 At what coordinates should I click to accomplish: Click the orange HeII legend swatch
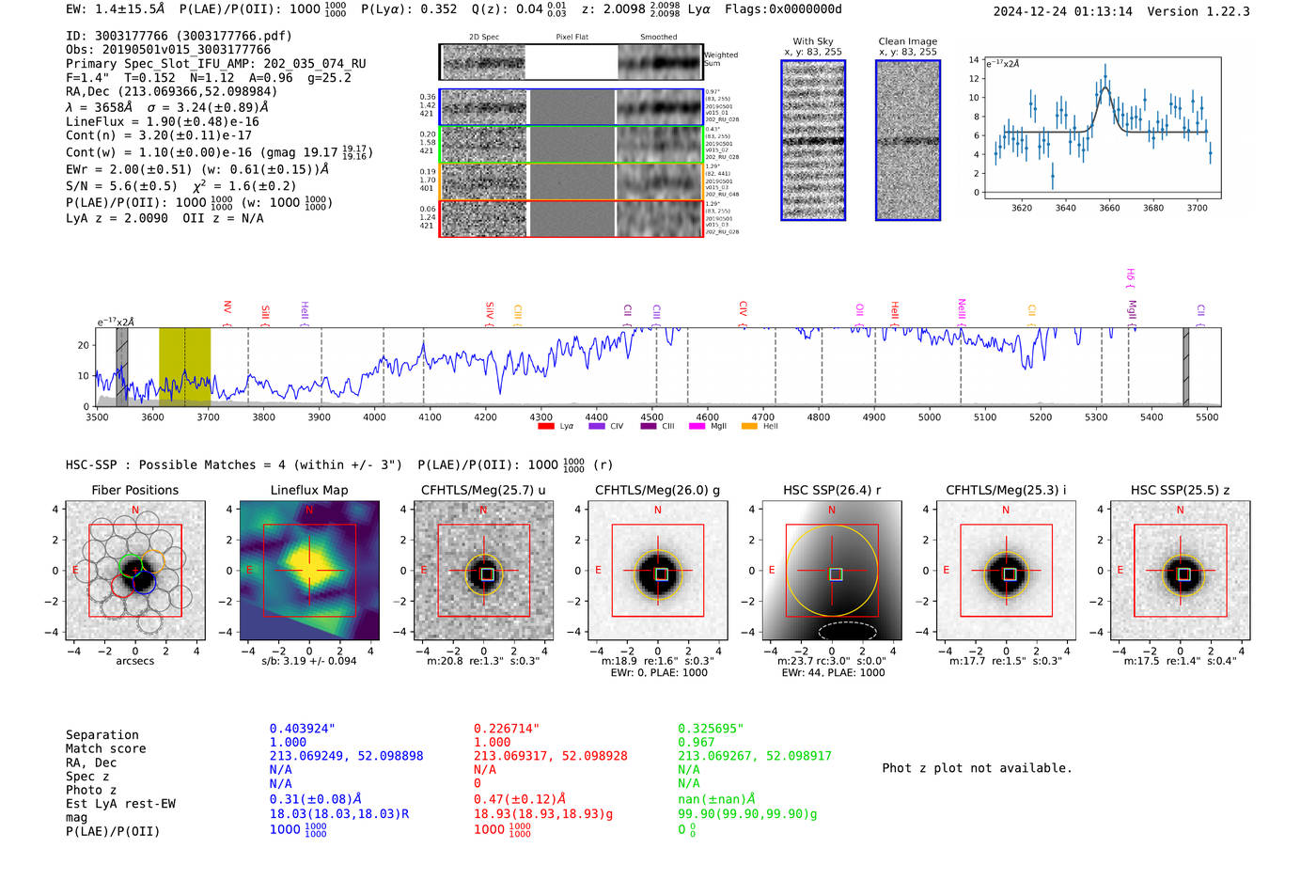pyautogui.click(x=749, y=427)
